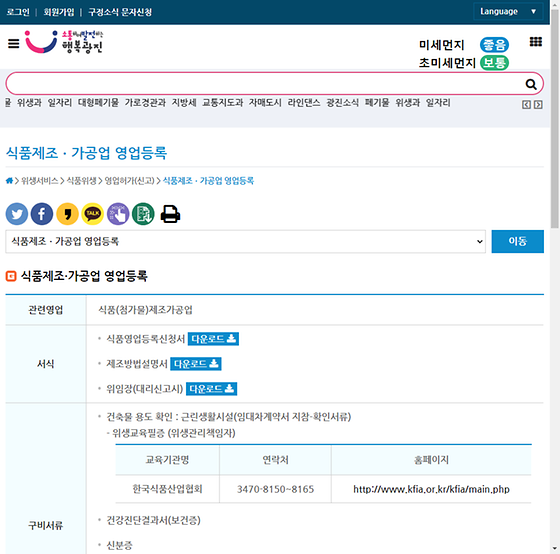The image size is (560, 554).
Task: Open 영업허가(신고) breadcrumb
Action: click(129, 181)
